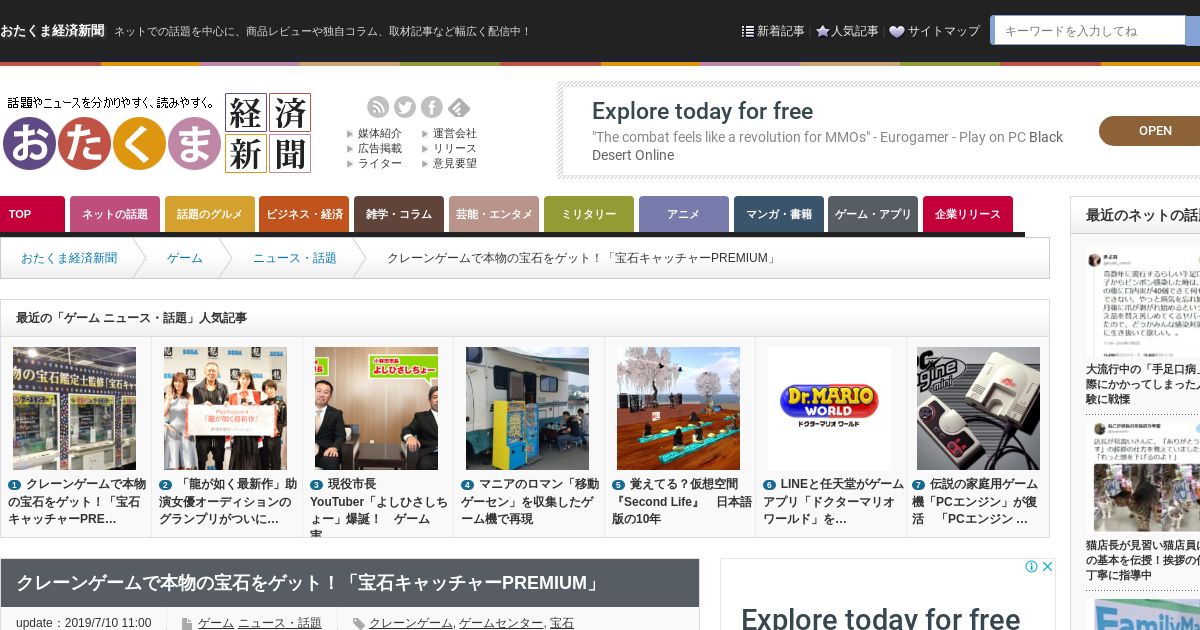Viewport: 1200px width, 630px height.
Task: Open the Feedly icon in header
Action: tap(459, 107)
